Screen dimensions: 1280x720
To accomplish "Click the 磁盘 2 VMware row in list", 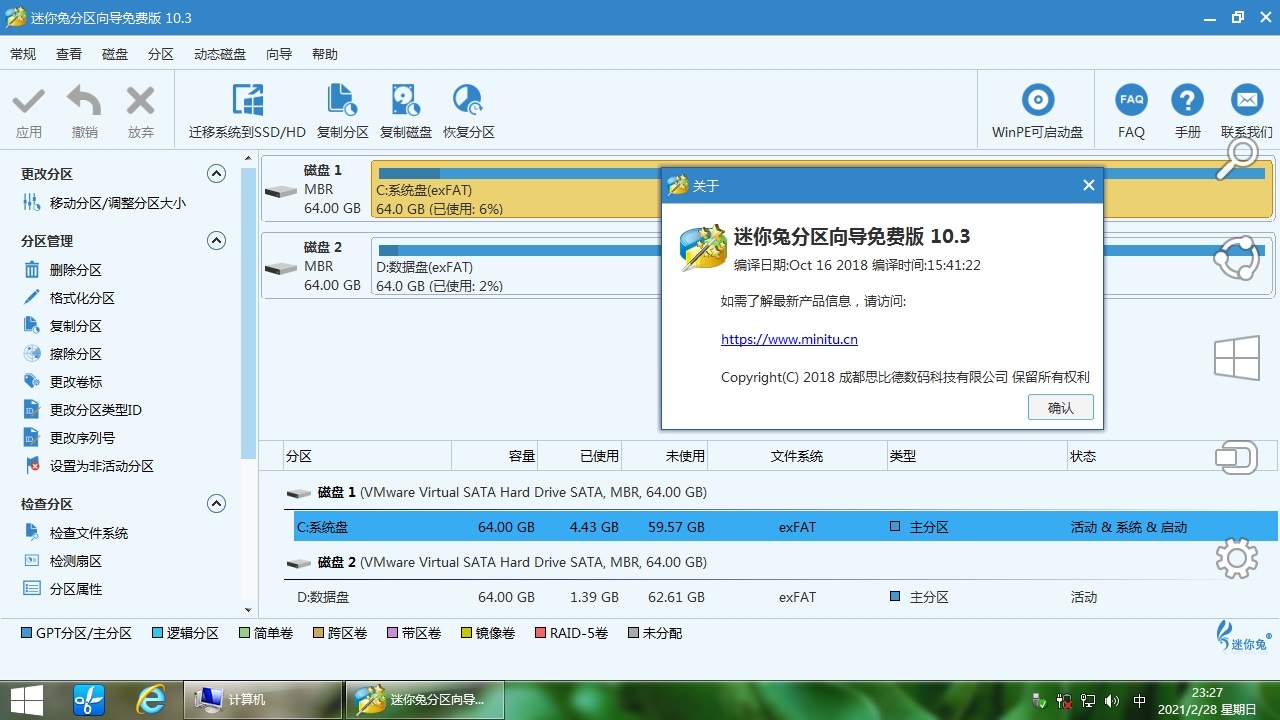I will click(496, 562).
